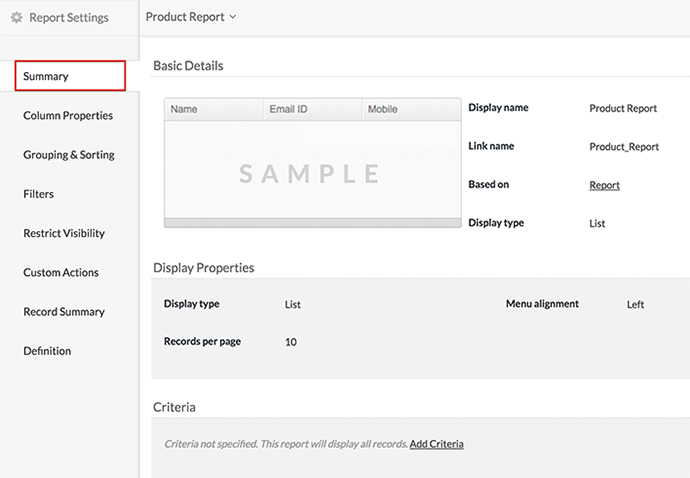Viewport: 690px width, 478px height.
Task: Click the Menu alignment Left value
Action: pos(635,305)
